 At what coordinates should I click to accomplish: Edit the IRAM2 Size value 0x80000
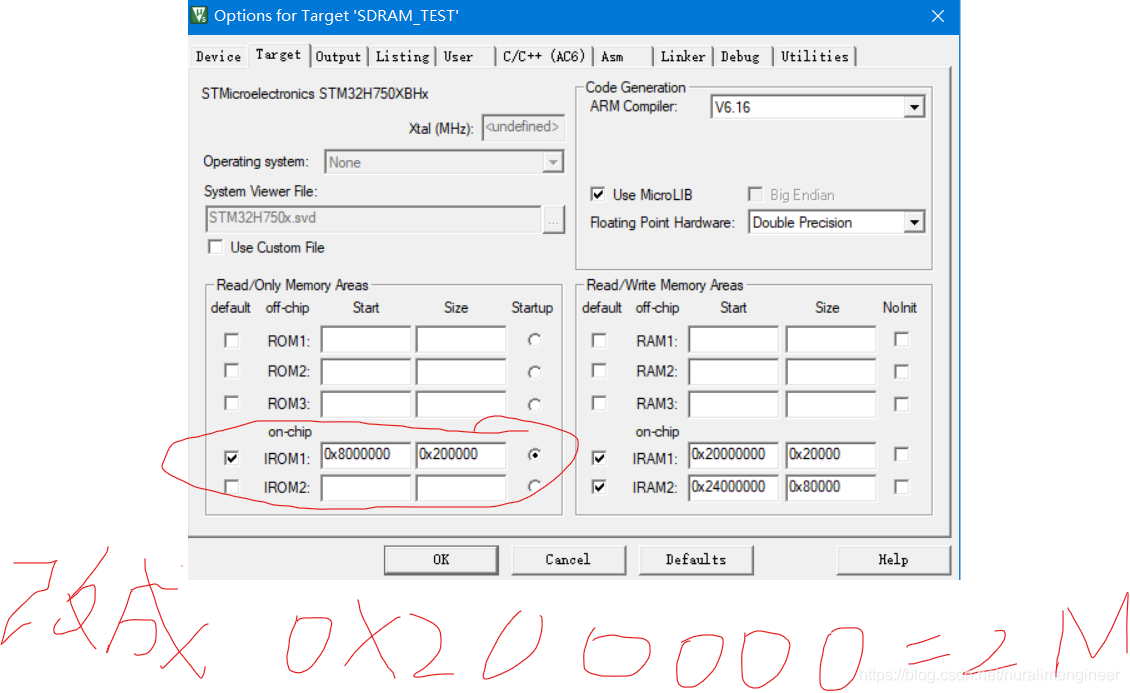coord(831,488)
